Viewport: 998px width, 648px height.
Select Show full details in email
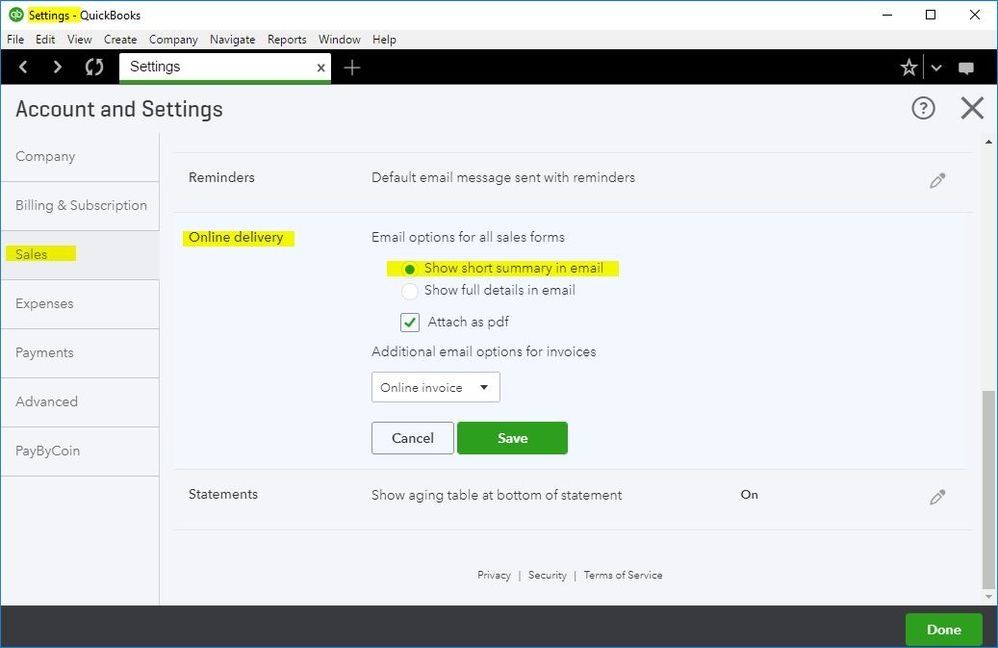point(410,291)
